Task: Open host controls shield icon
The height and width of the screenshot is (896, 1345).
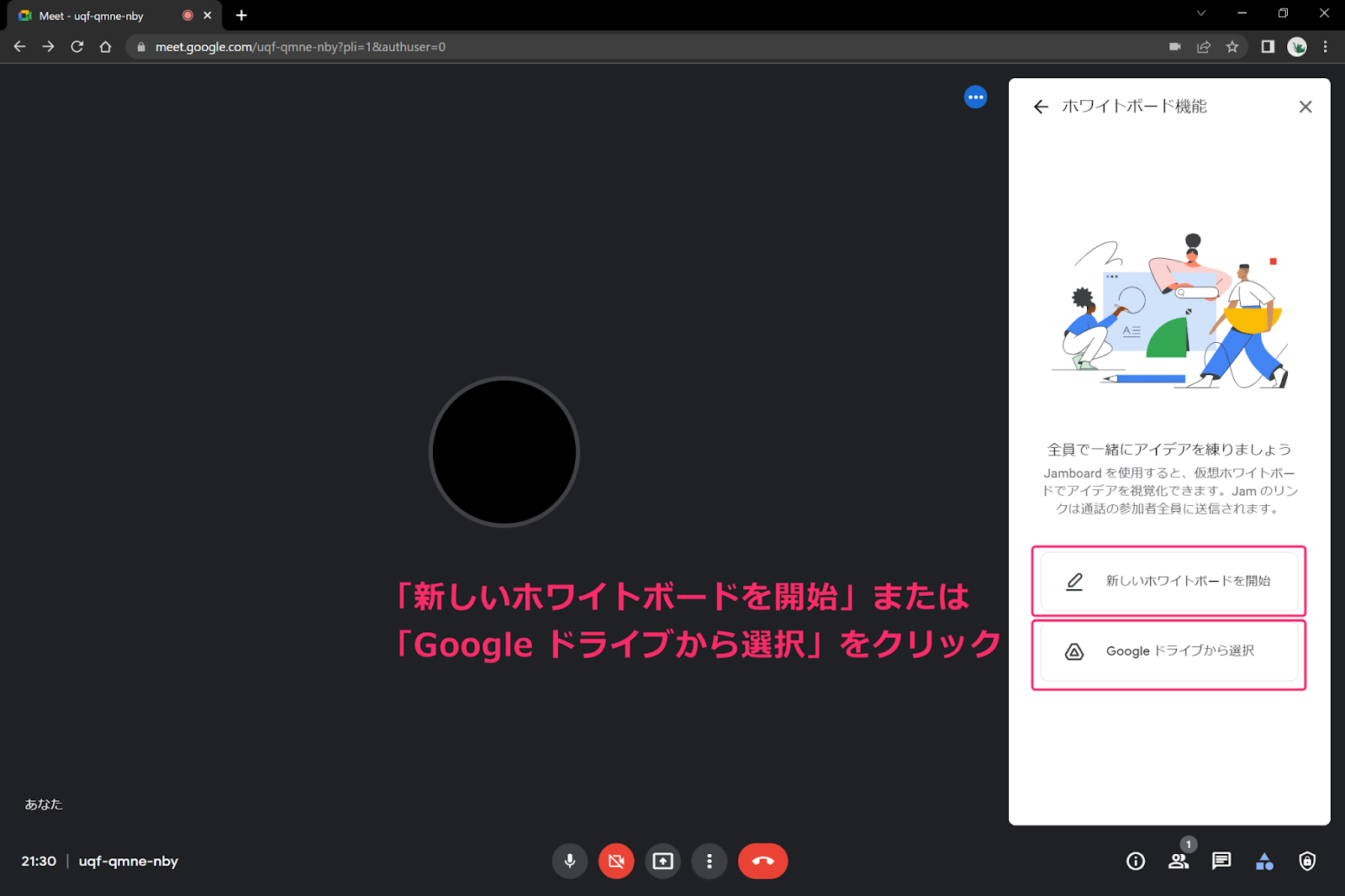Action: 1307,861
